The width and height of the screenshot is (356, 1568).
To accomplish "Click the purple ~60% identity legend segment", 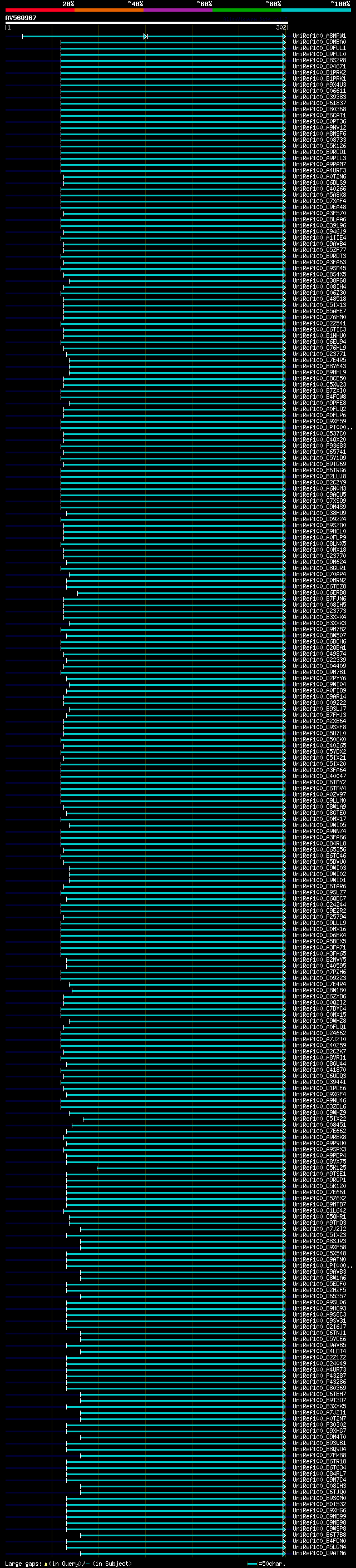I will 179,10.
